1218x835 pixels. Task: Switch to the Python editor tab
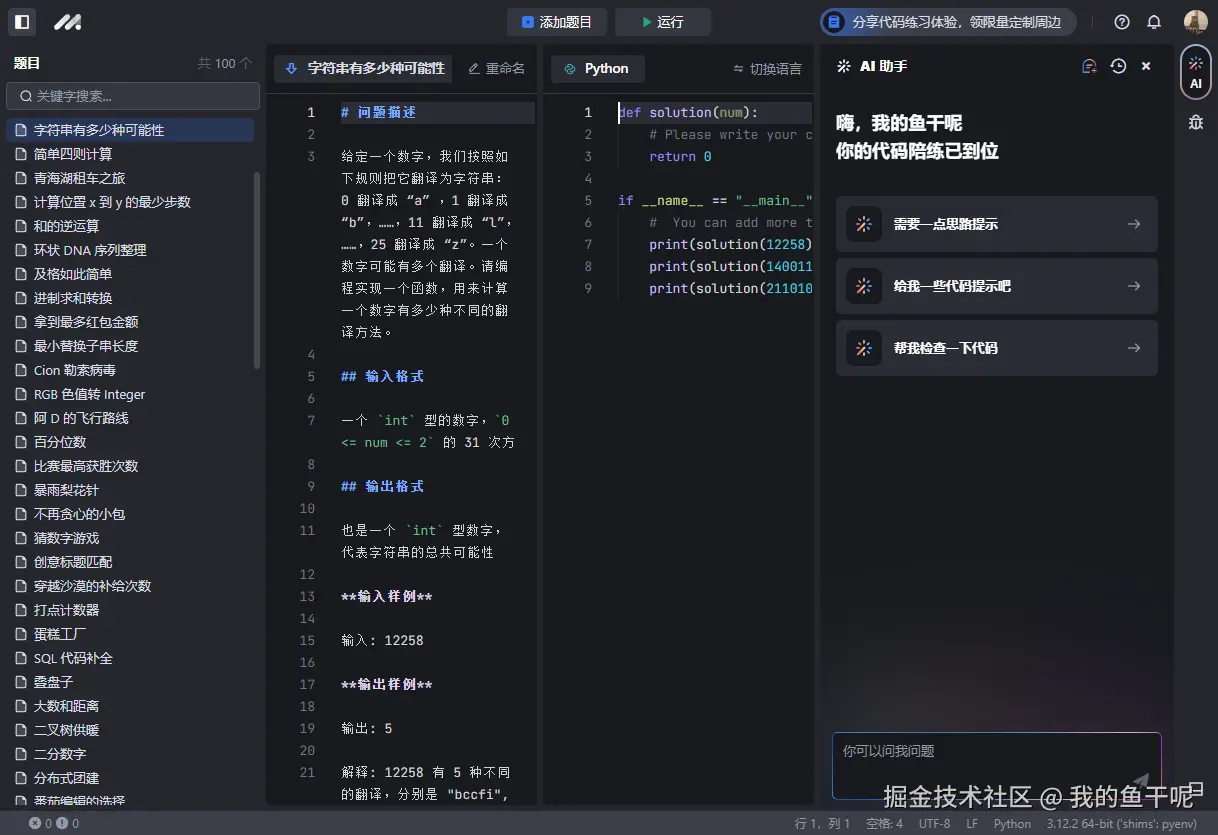(597, 68)
